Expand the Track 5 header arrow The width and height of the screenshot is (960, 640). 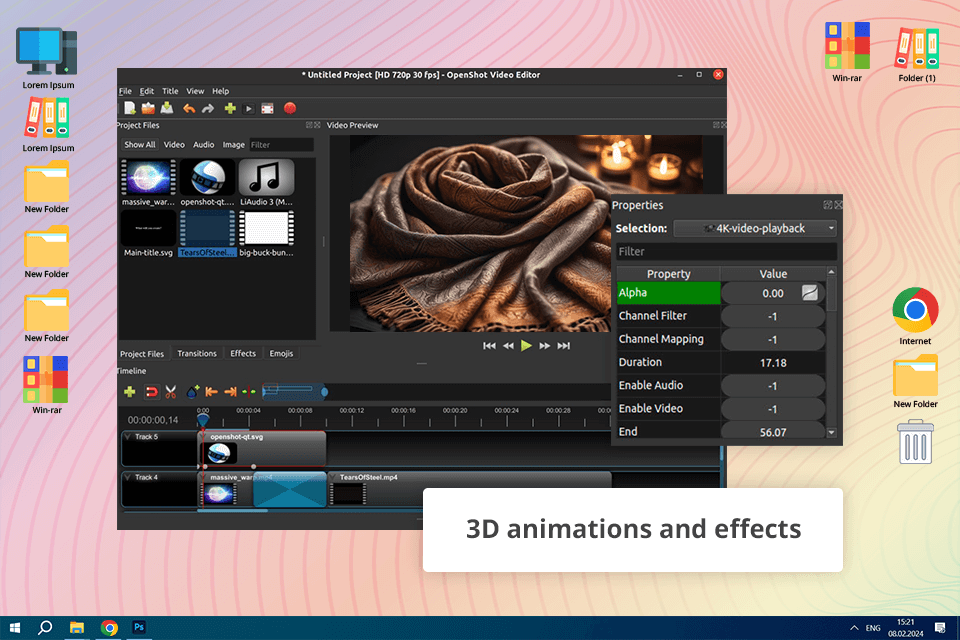(127, 437)
